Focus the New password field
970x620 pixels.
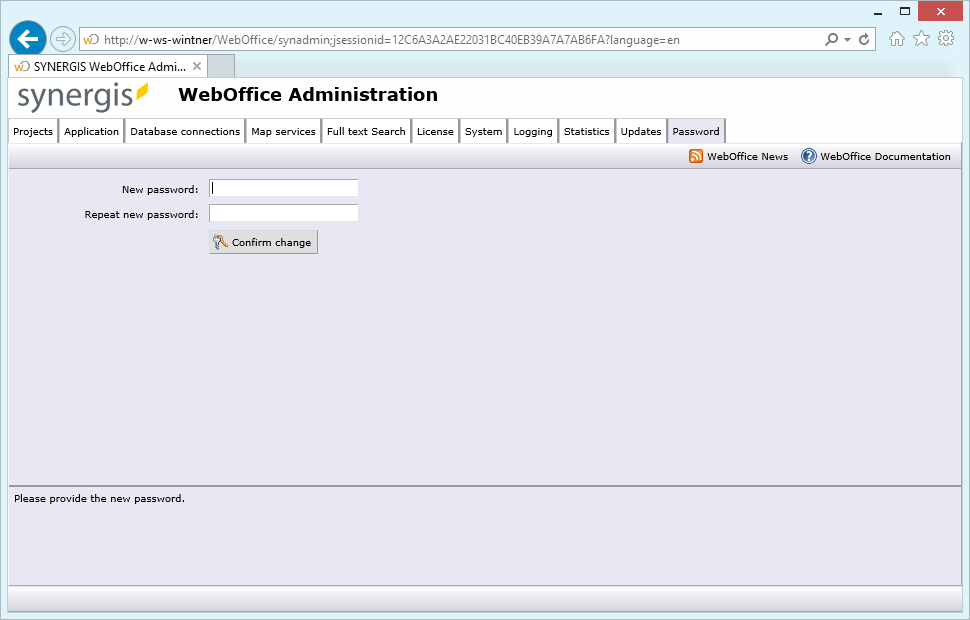[x=283, y=188]
